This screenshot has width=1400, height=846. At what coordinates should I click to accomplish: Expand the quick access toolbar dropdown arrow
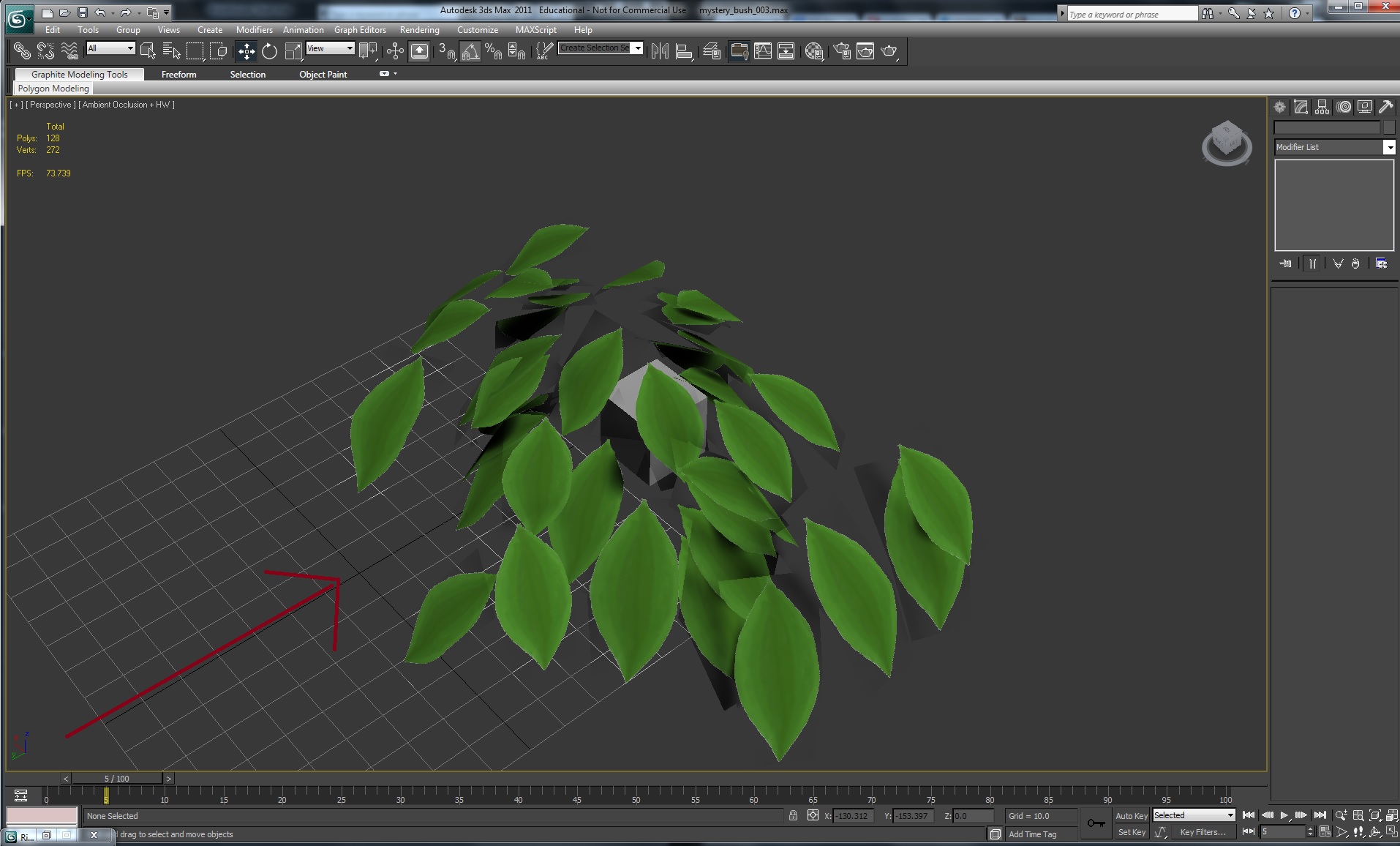(167, 12)
